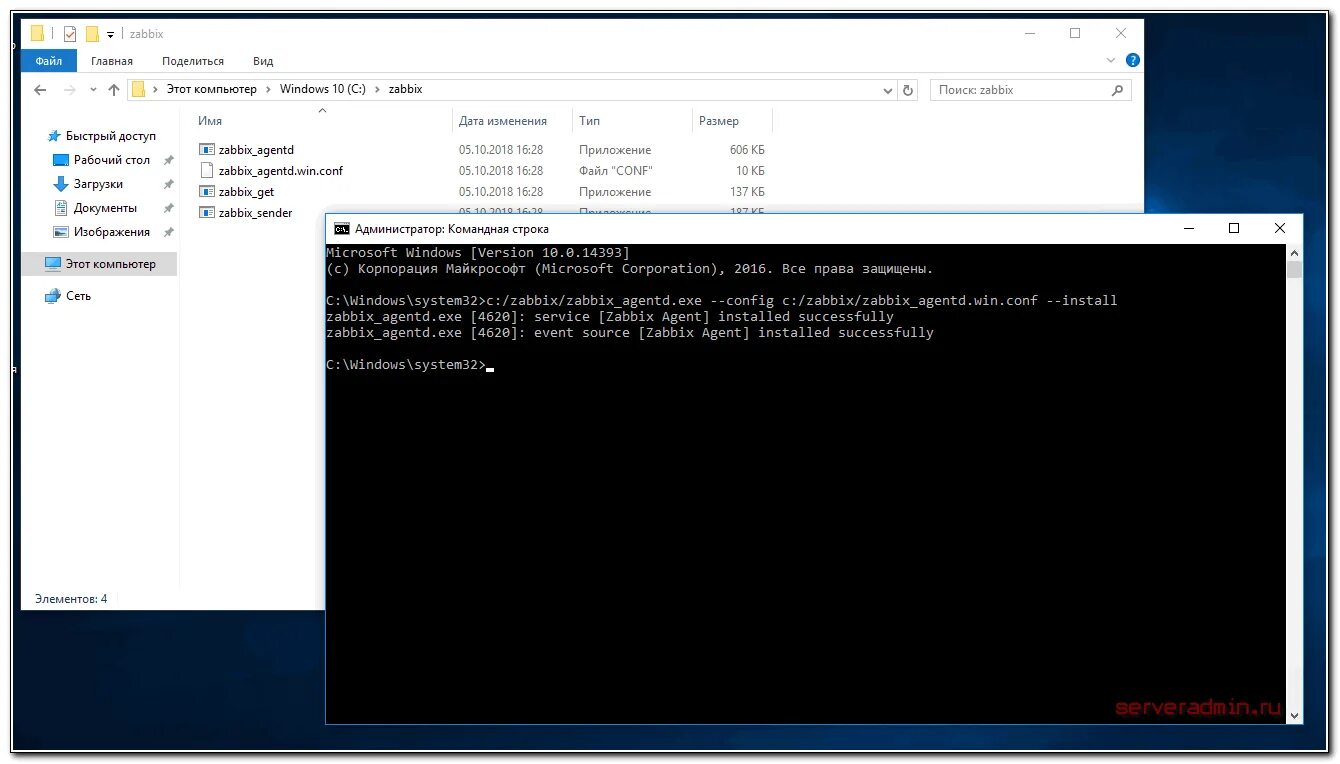Click the search magnifier icon
Image resolution: width=1340 pixels, height=764 pixels.
click(1118, 90)
